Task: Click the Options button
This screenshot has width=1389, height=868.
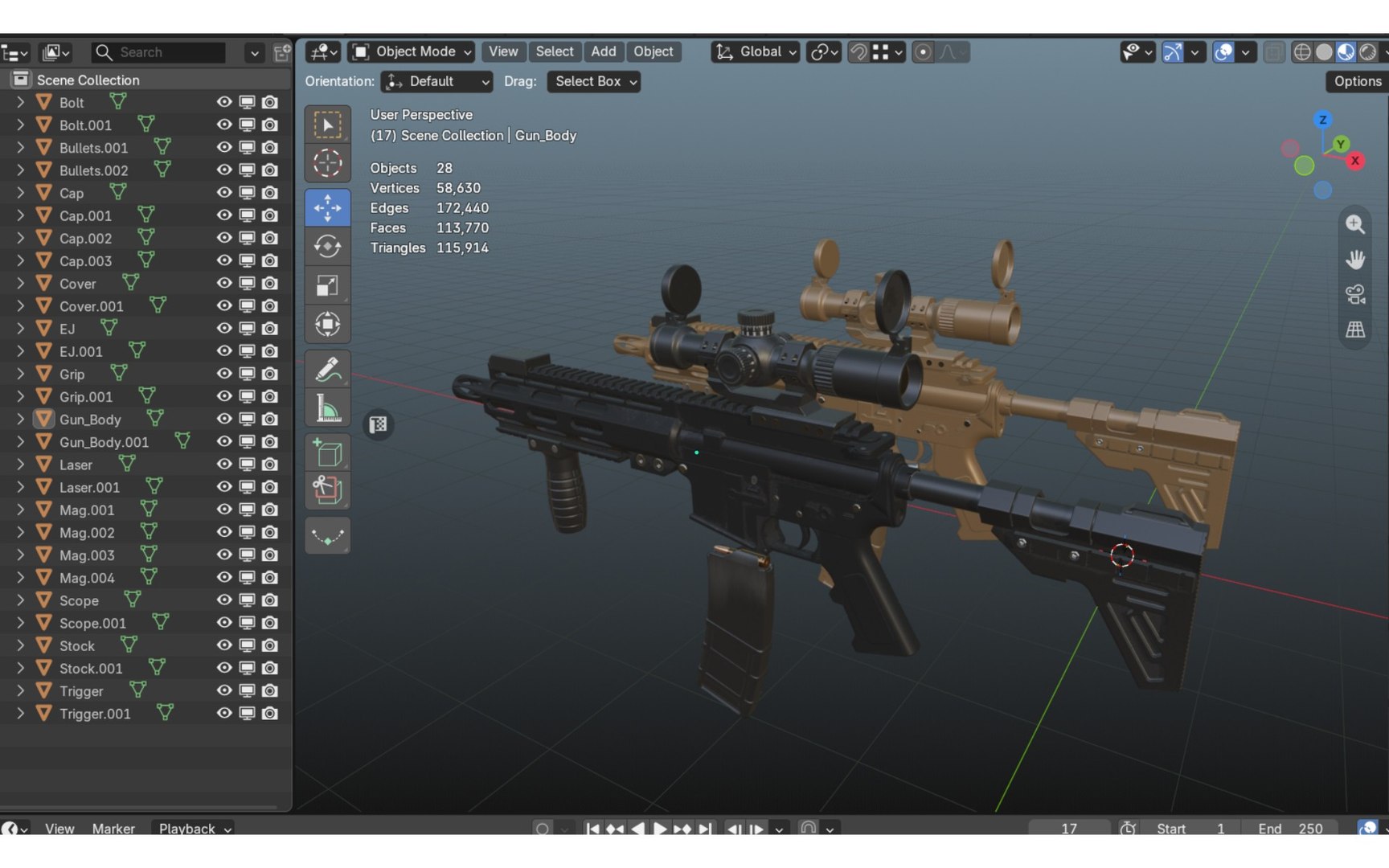Action: (x=1358, y=81)
